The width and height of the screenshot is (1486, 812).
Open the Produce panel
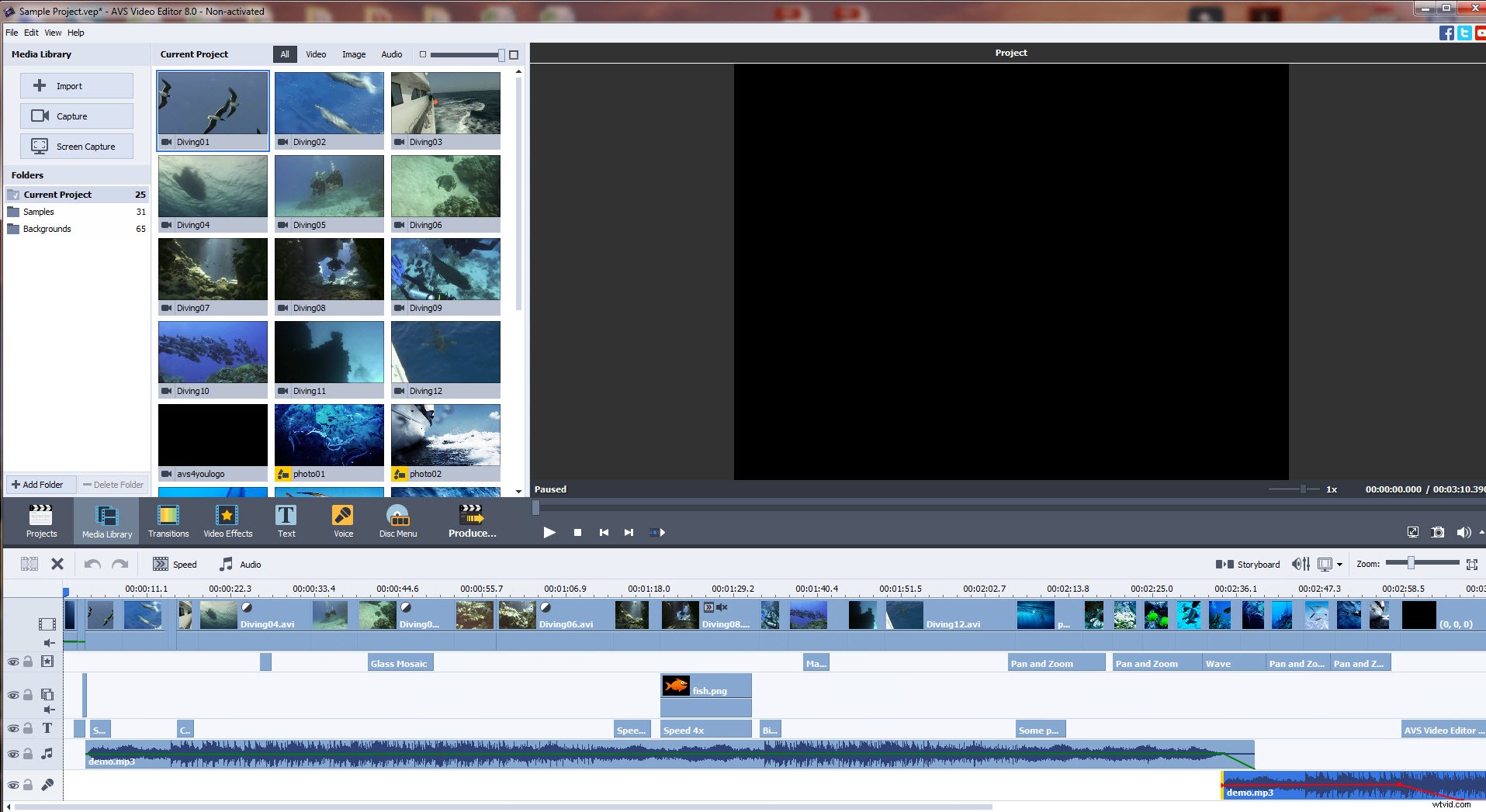pos(471,520)
